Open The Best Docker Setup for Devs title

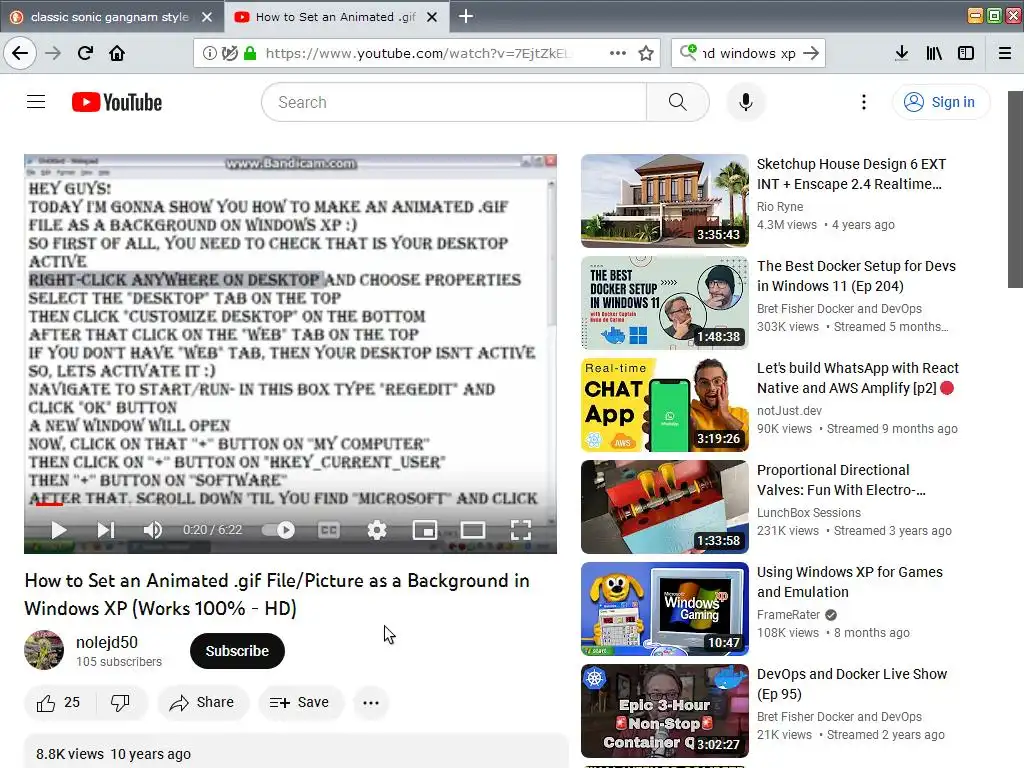point(856,276)
